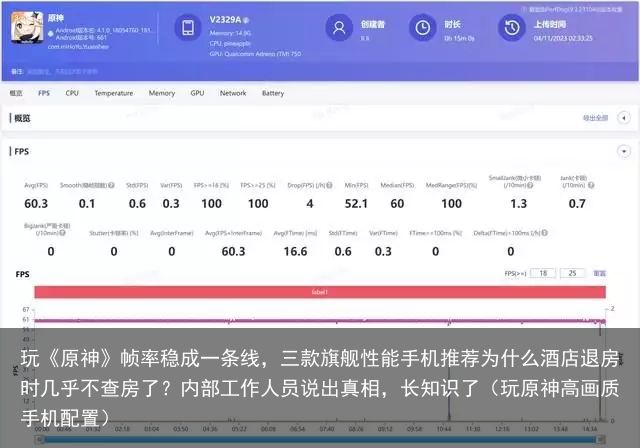
Task: Switch to the CPU tab
Action: pyautogui.click(x=72, y=93)
